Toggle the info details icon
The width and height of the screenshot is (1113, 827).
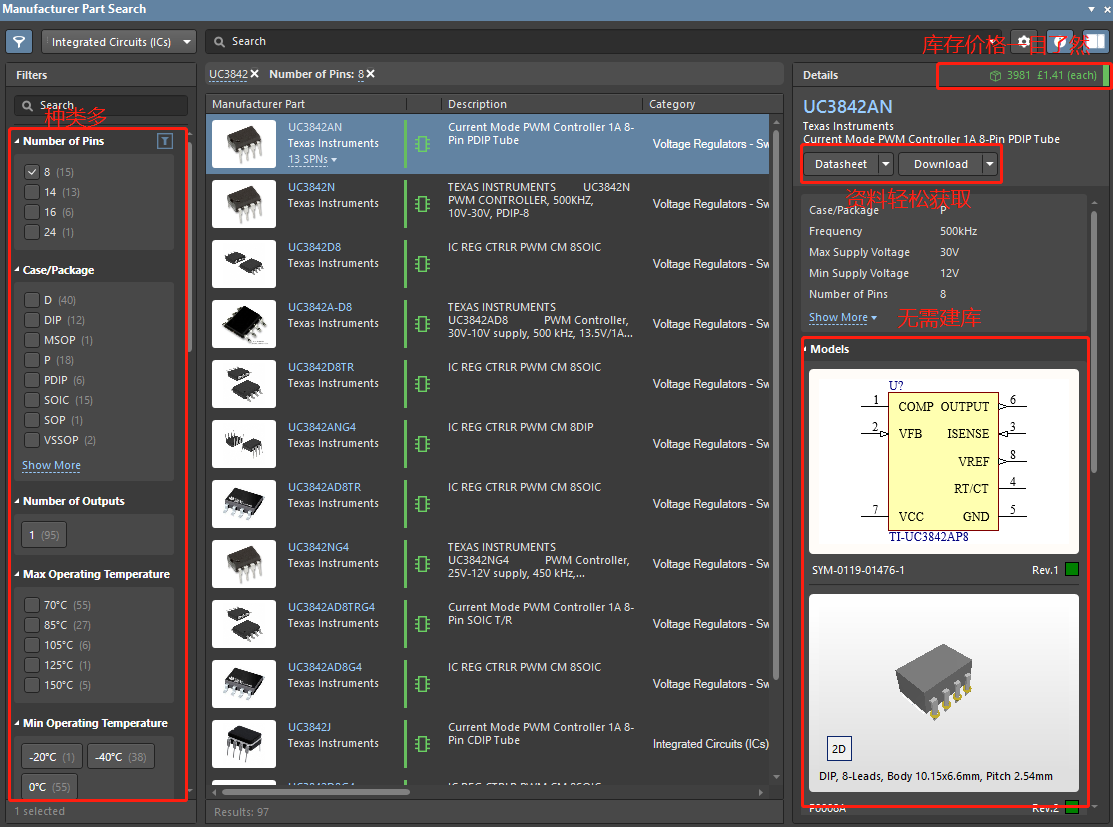[x=1060, y=42]
